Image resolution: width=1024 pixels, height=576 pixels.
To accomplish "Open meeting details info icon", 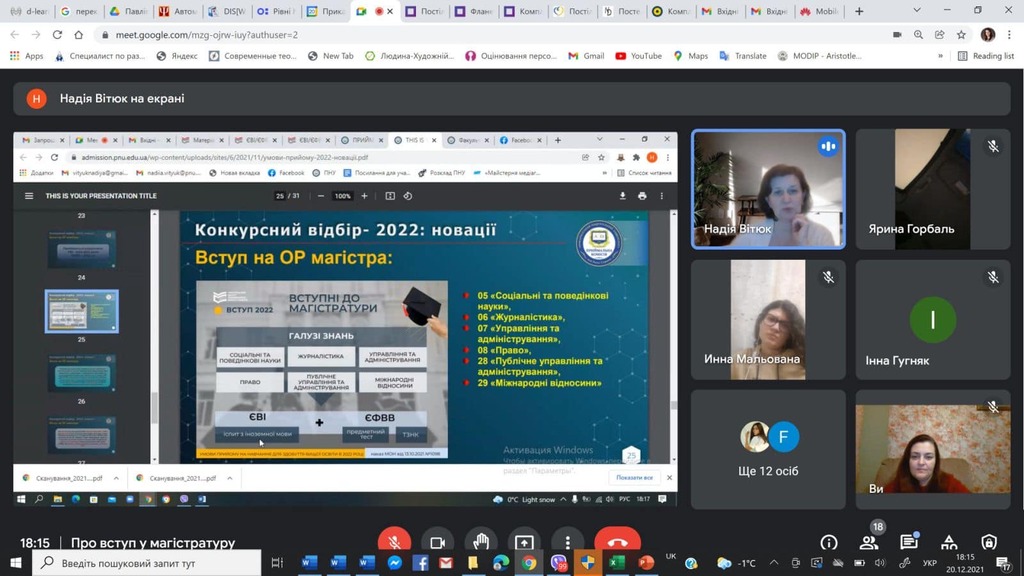I will (829, 542).
